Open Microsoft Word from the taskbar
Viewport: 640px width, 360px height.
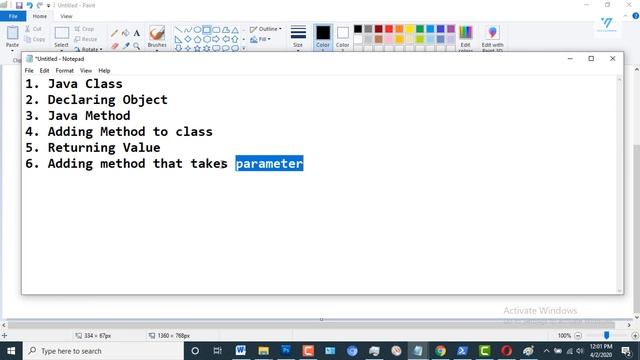(x=240, y=351)
